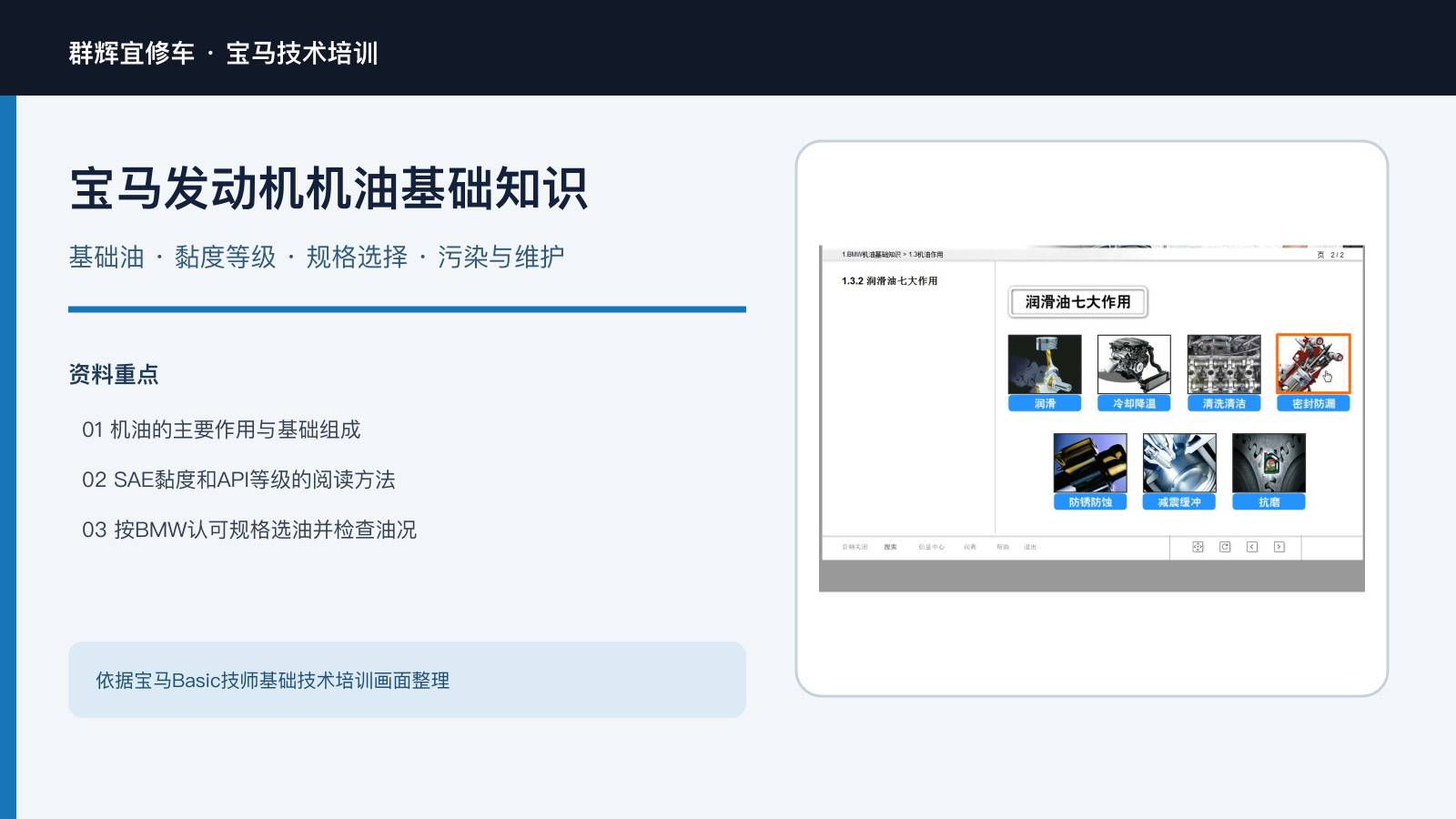Click the blue 减震缓冲 label button
This screenshot has height=819, width=1456.
click(x=1179, y=501)
